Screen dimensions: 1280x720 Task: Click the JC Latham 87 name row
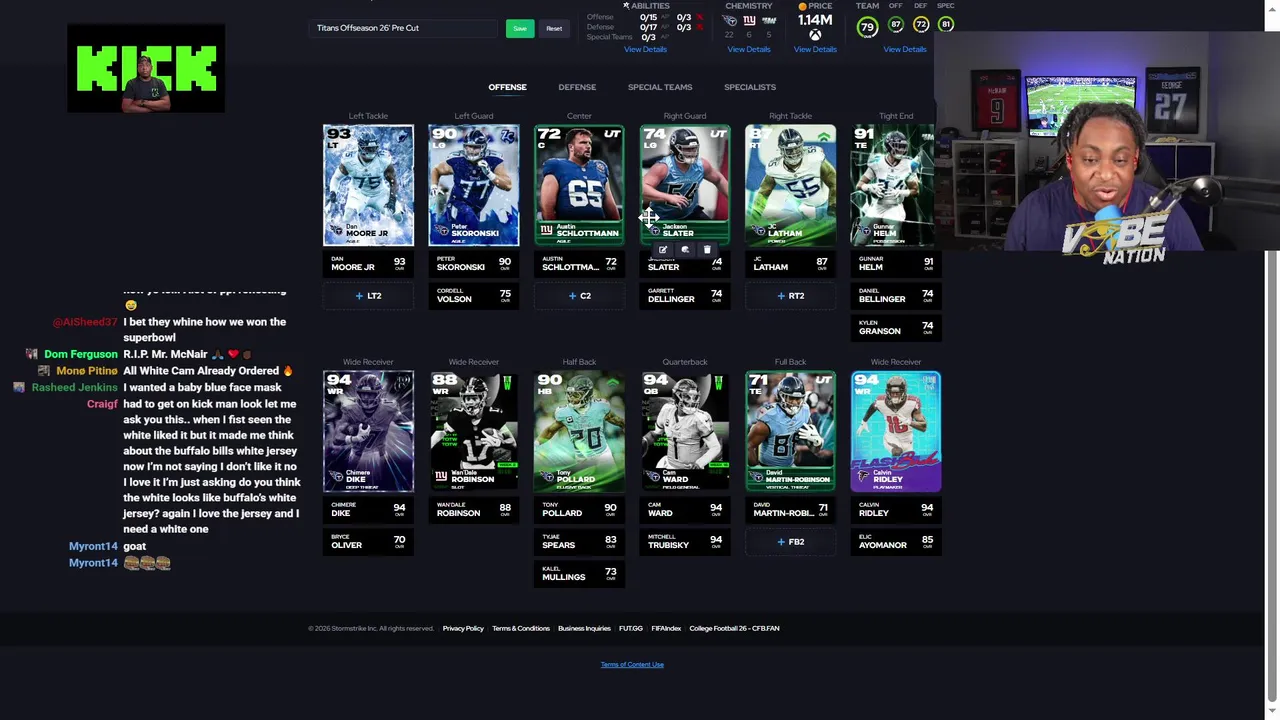pyautogui.click(x=790, y=263)
